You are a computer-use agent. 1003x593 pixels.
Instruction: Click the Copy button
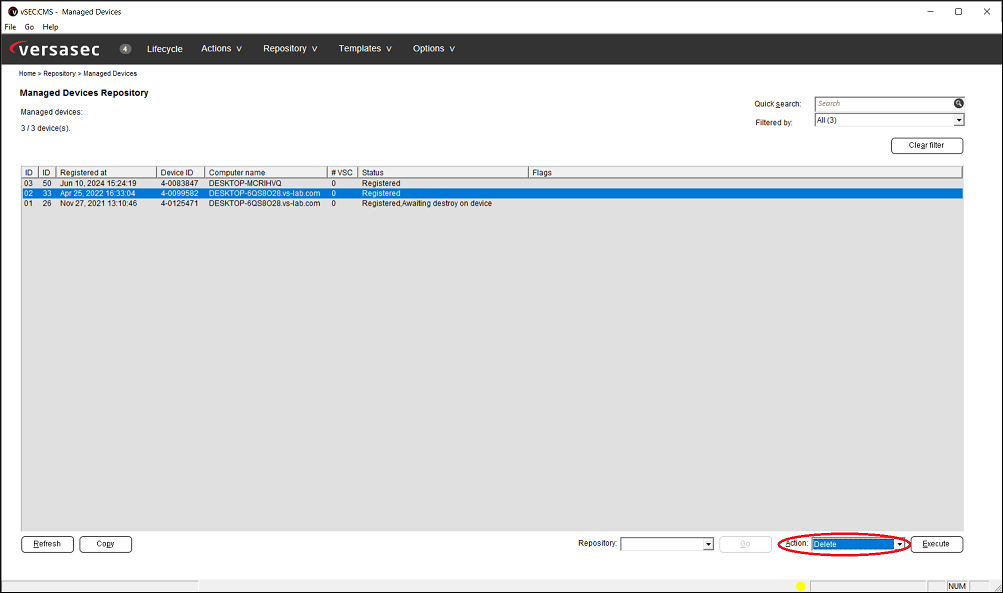(106, 544)
